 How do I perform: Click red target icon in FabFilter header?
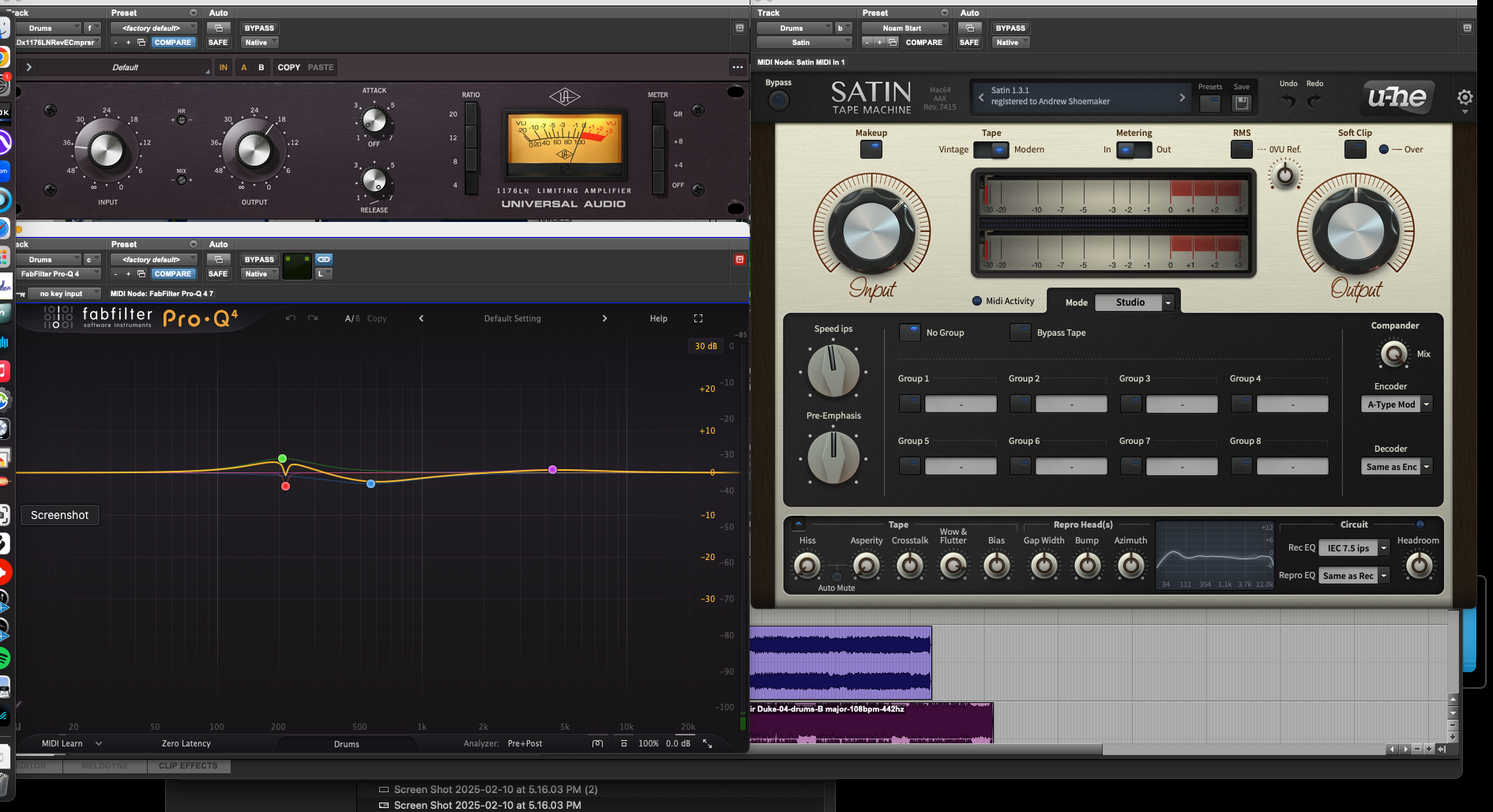point(739,259)
